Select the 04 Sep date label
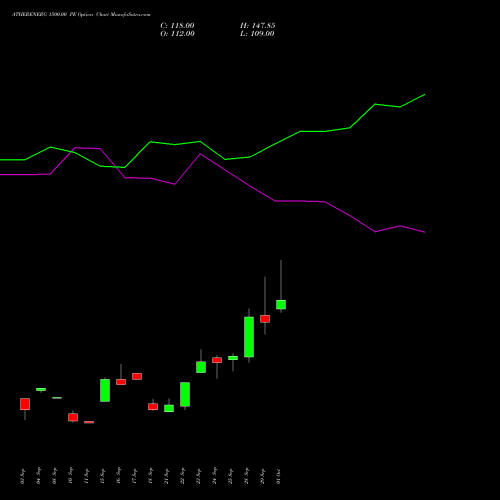 pos(38,476)
